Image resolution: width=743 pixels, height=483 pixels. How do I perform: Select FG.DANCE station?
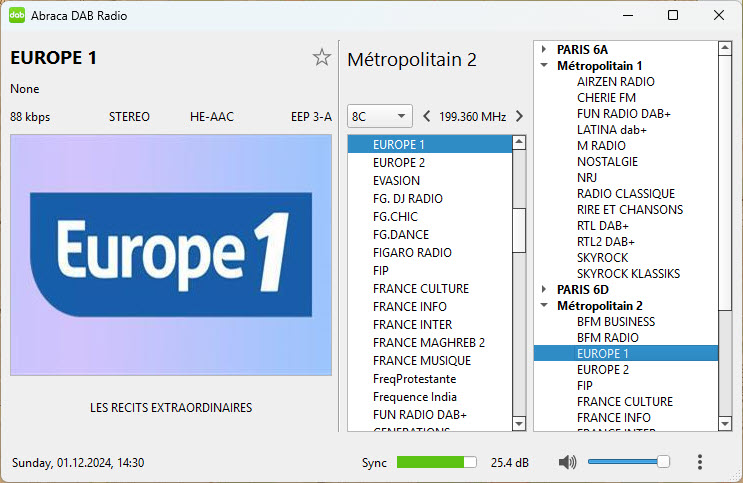430,235
